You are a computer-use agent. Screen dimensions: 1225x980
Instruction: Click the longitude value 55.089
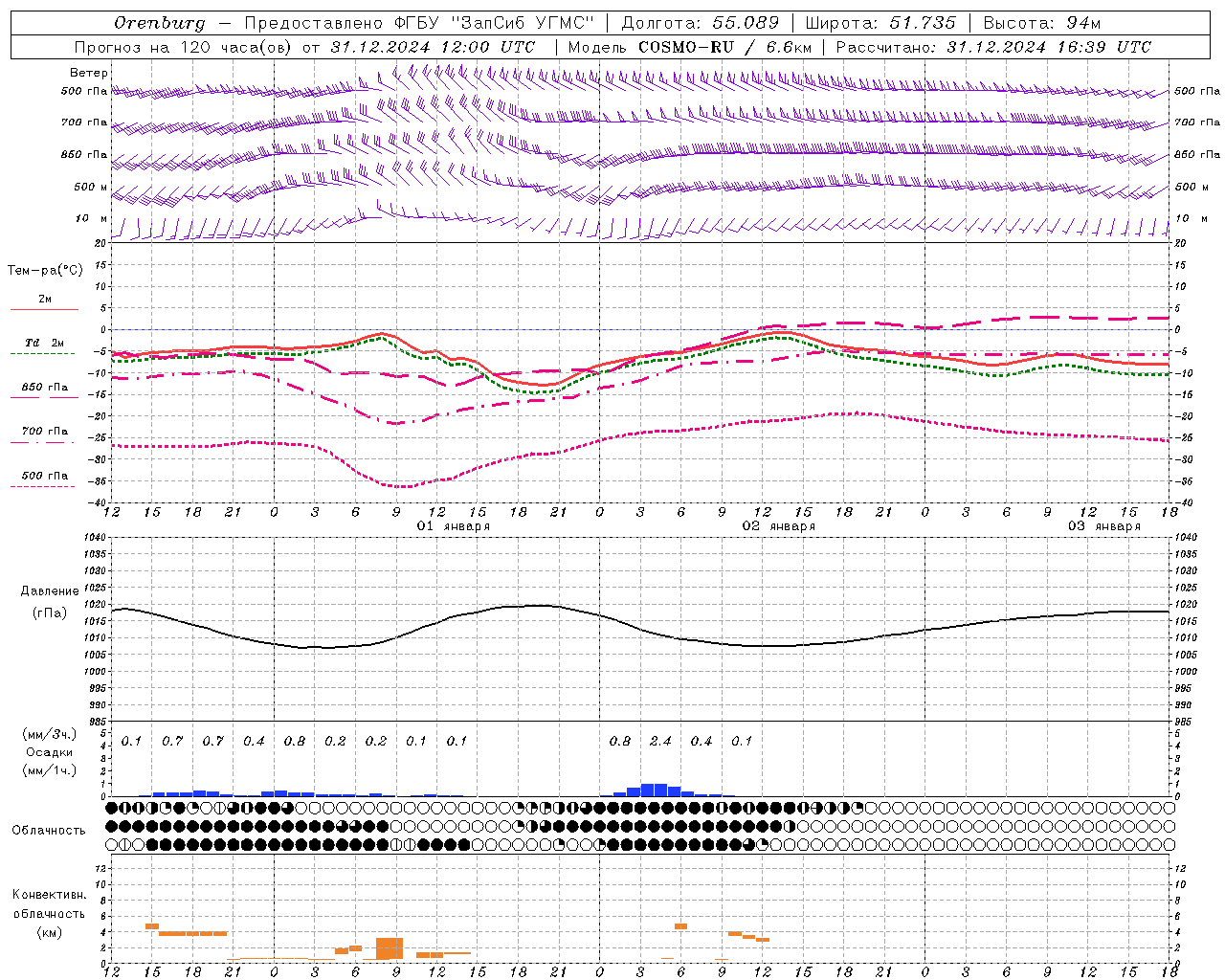[746, 23]
